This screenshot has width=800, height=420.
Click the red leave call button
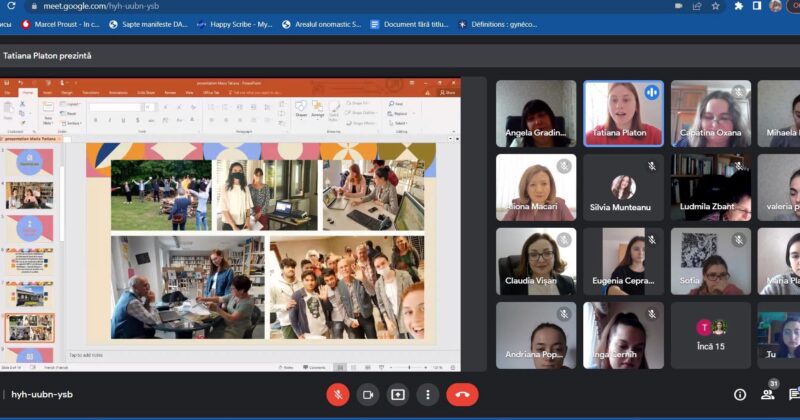tap(462, 394)
